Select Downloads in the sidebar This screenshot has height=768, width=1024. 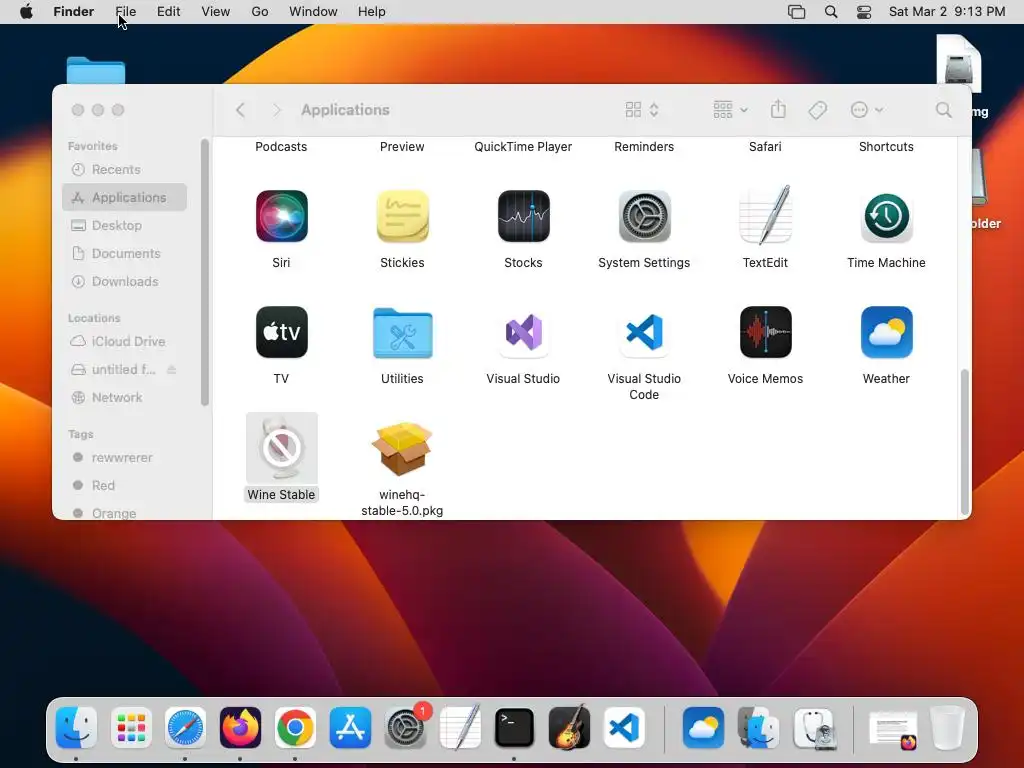(x=125, y=281)
